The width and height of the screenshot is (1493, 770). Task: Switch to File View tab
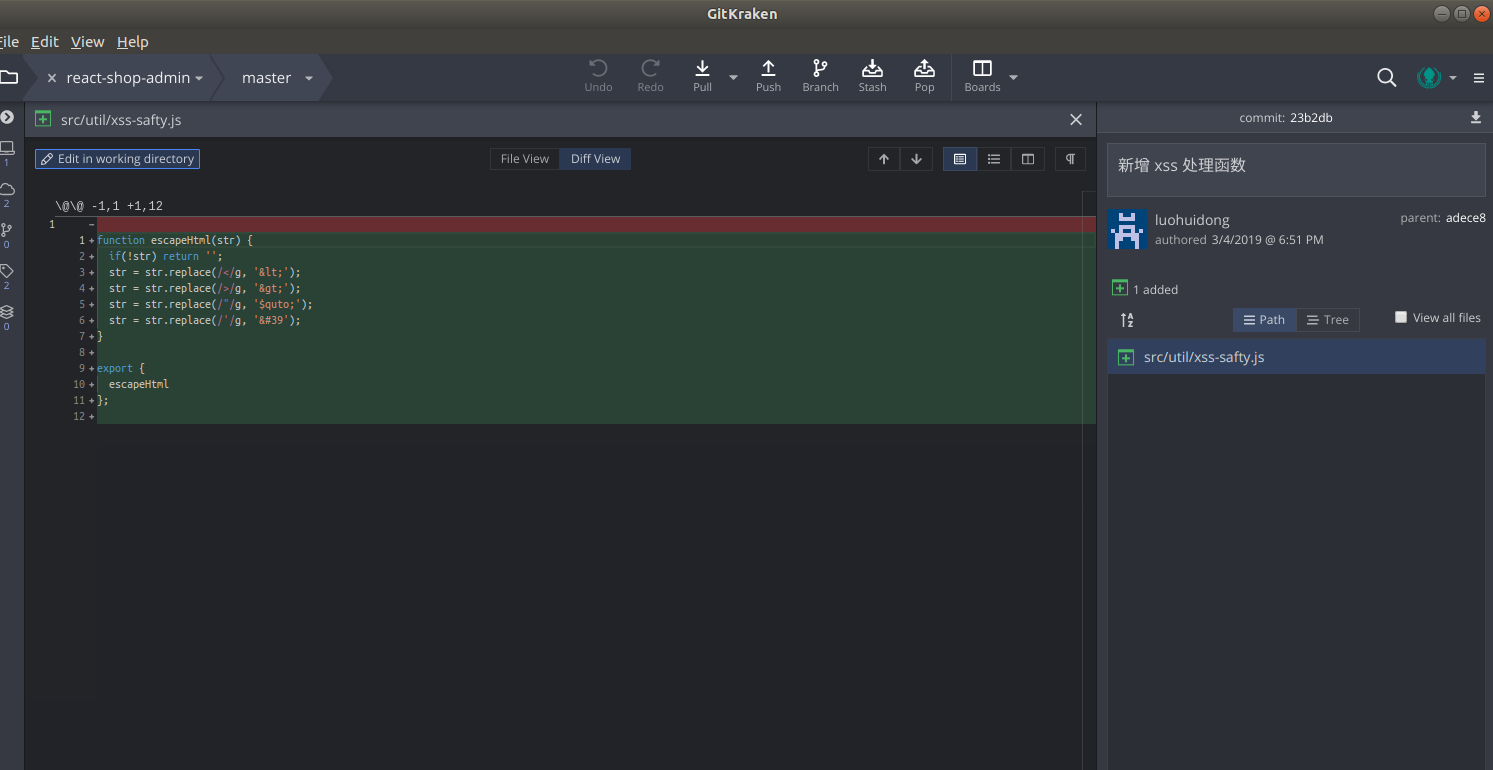click(x=524, y=159)
